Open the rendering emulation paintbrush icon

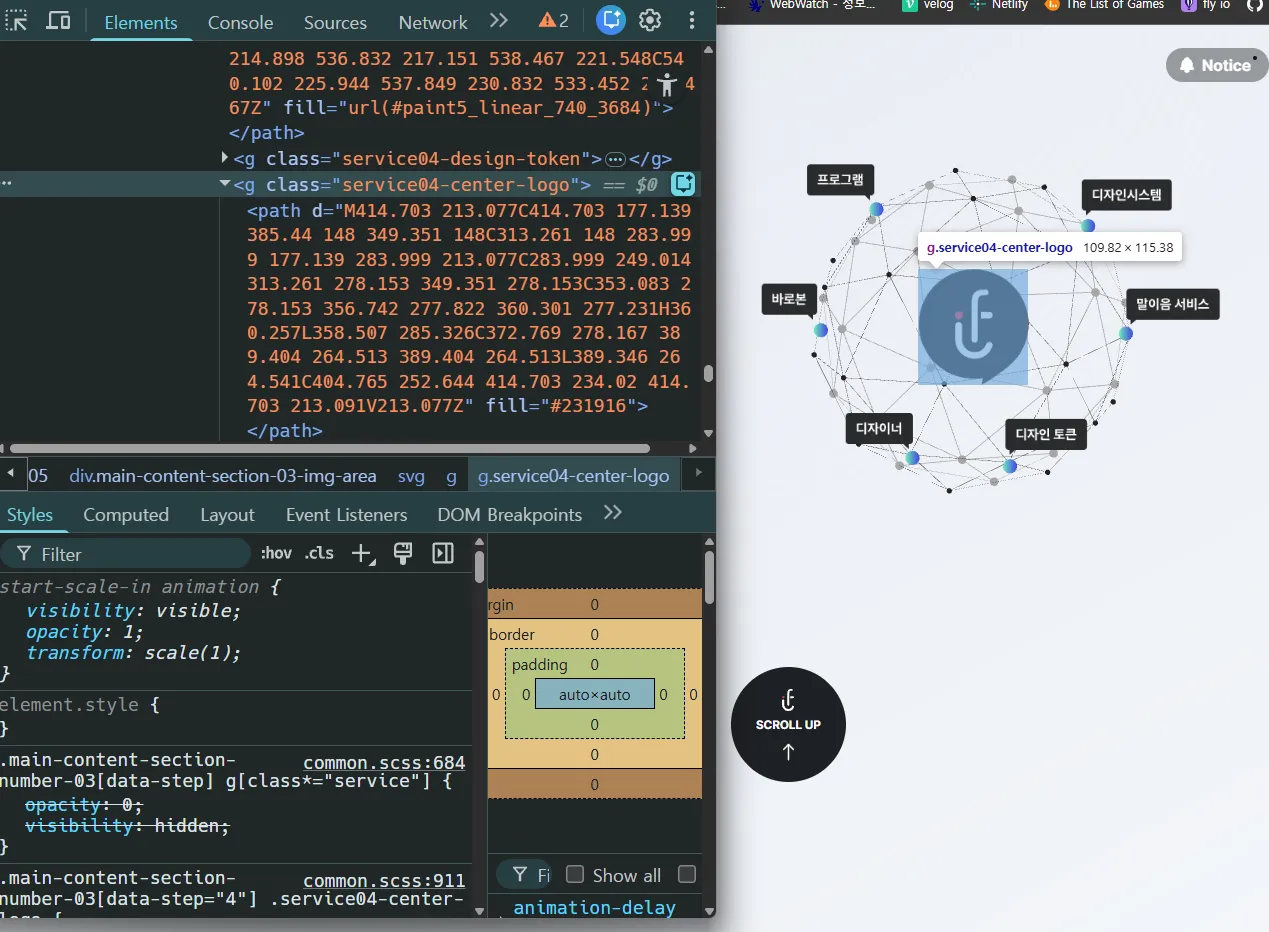click(x=403, y=553)
